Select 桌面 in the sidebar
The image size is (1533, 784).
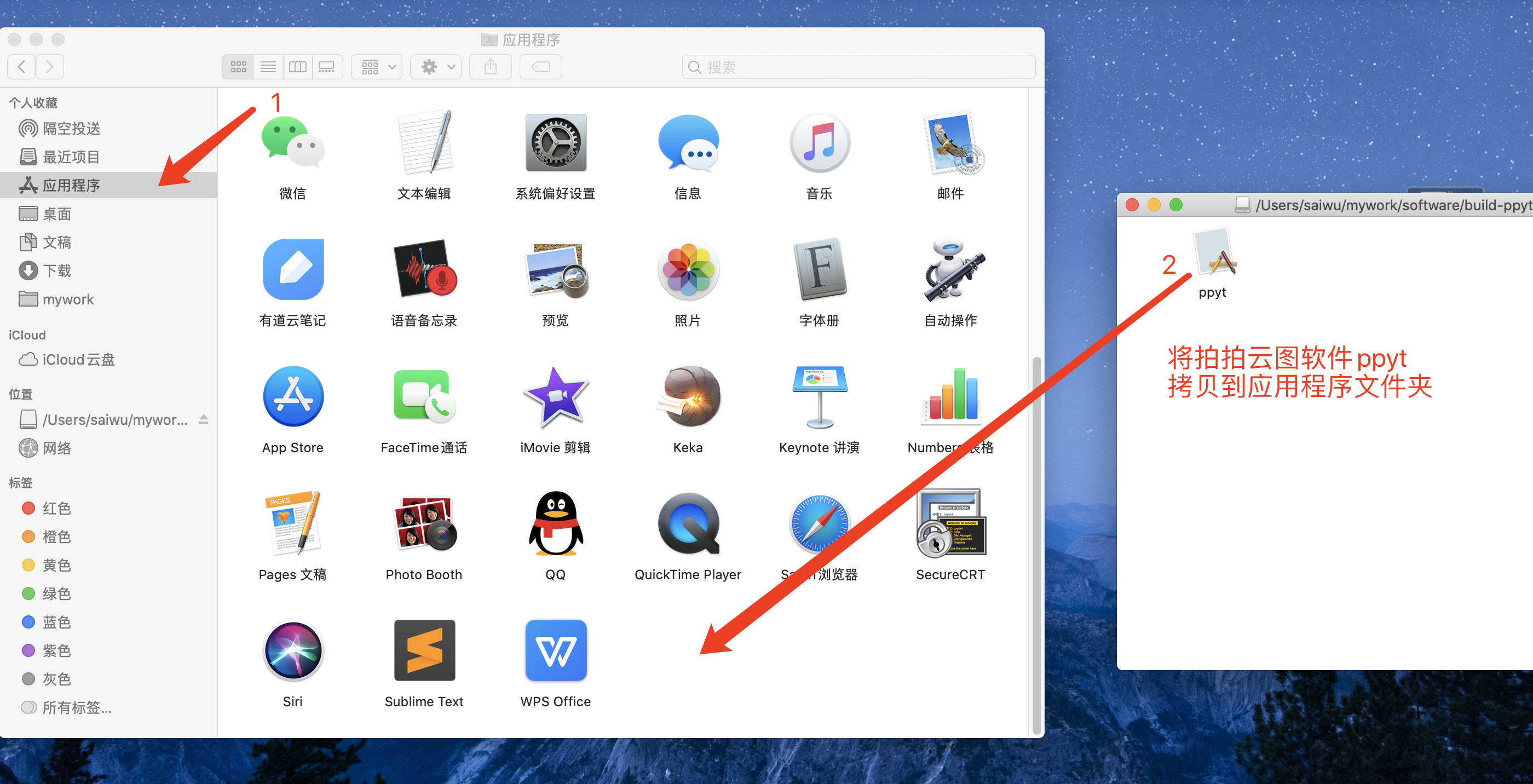pyautogui.click(x=108, y=214)
